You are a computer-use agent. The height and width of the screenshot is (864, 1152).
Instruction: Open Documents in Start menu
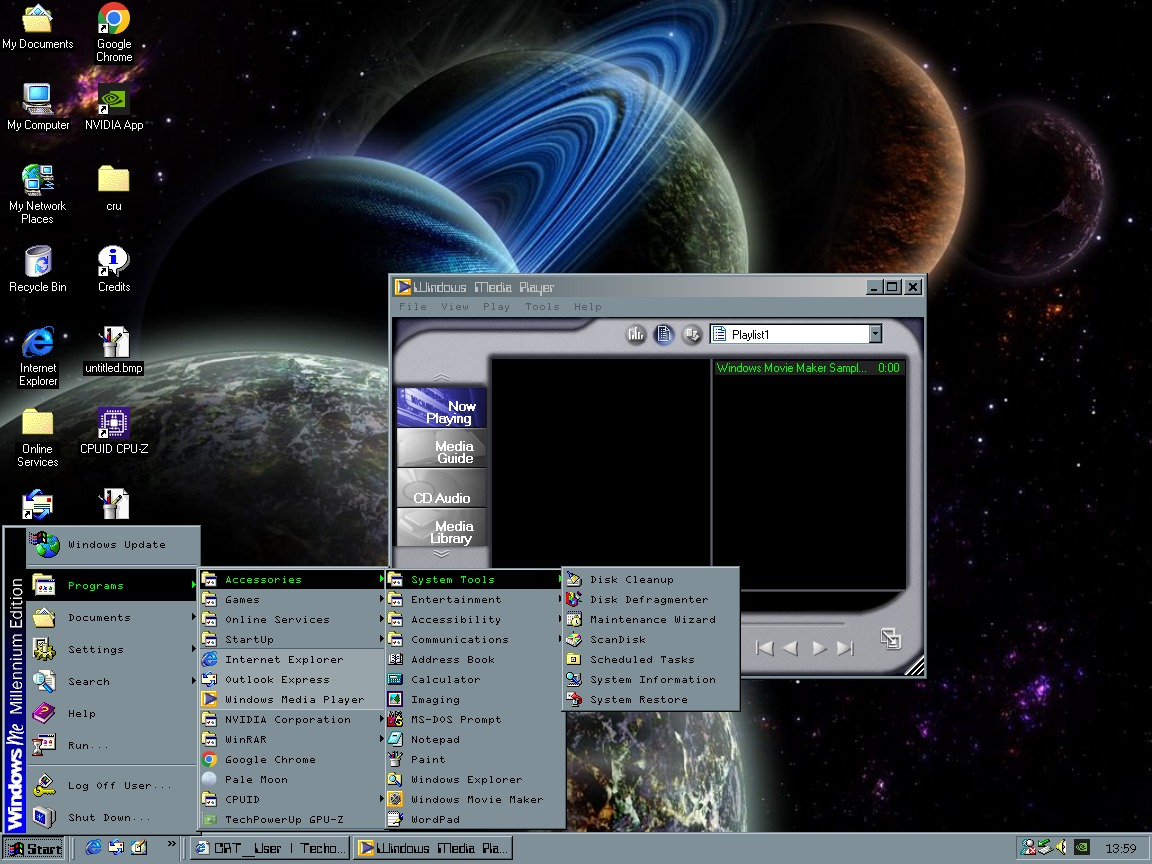[112, 618]
